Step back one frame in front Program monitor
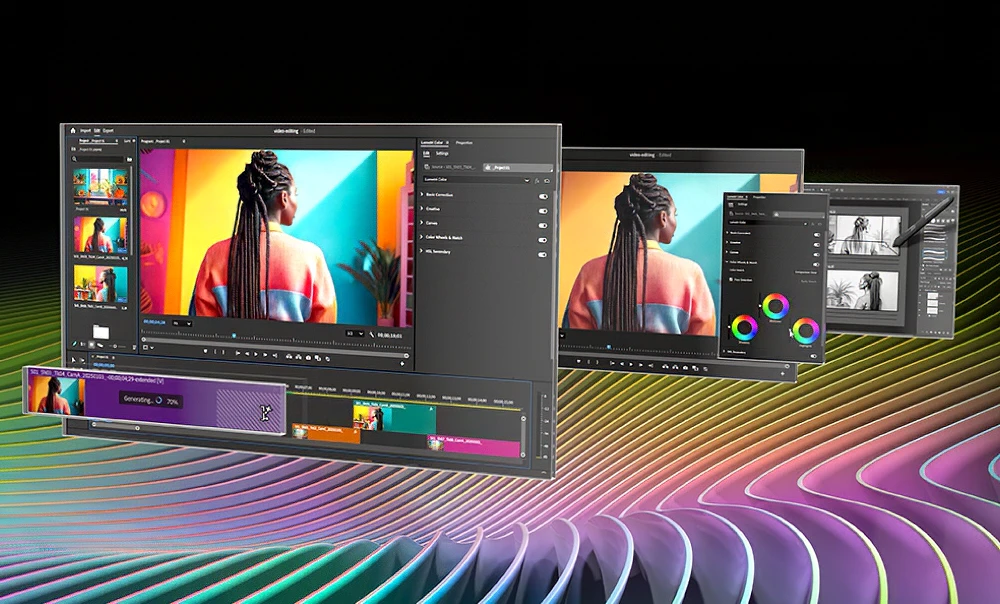 pyautogui.click(x=247, y=353)
